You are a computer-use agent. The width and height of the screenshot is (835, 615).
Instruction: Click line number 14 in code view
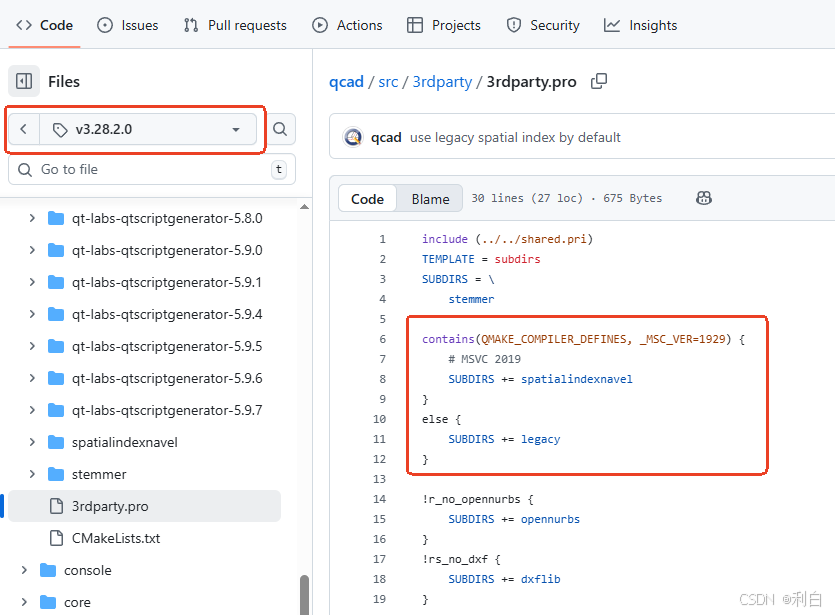[379, 499]
